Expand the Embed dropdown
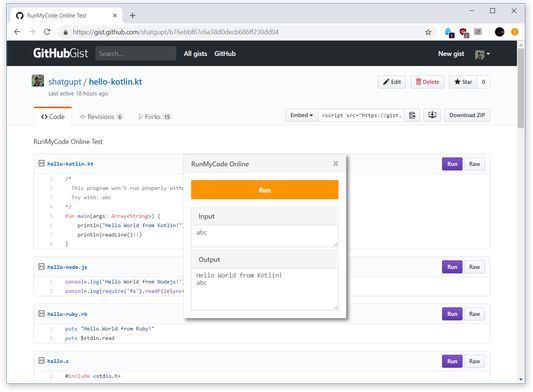 (301, 115)
